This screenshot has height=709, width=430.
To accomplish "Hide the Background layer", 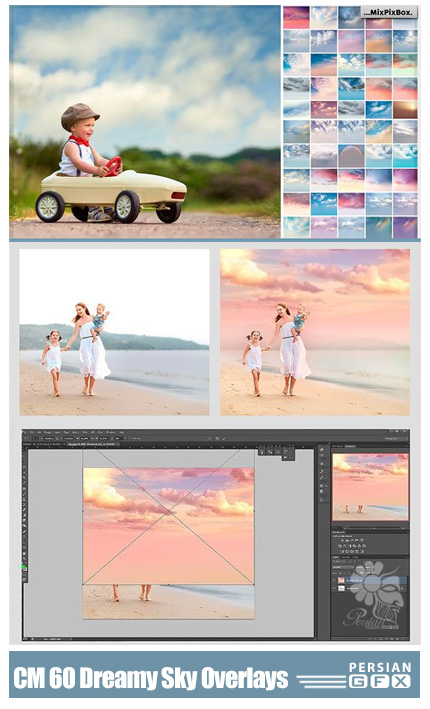I will click(x=334, y=588).
